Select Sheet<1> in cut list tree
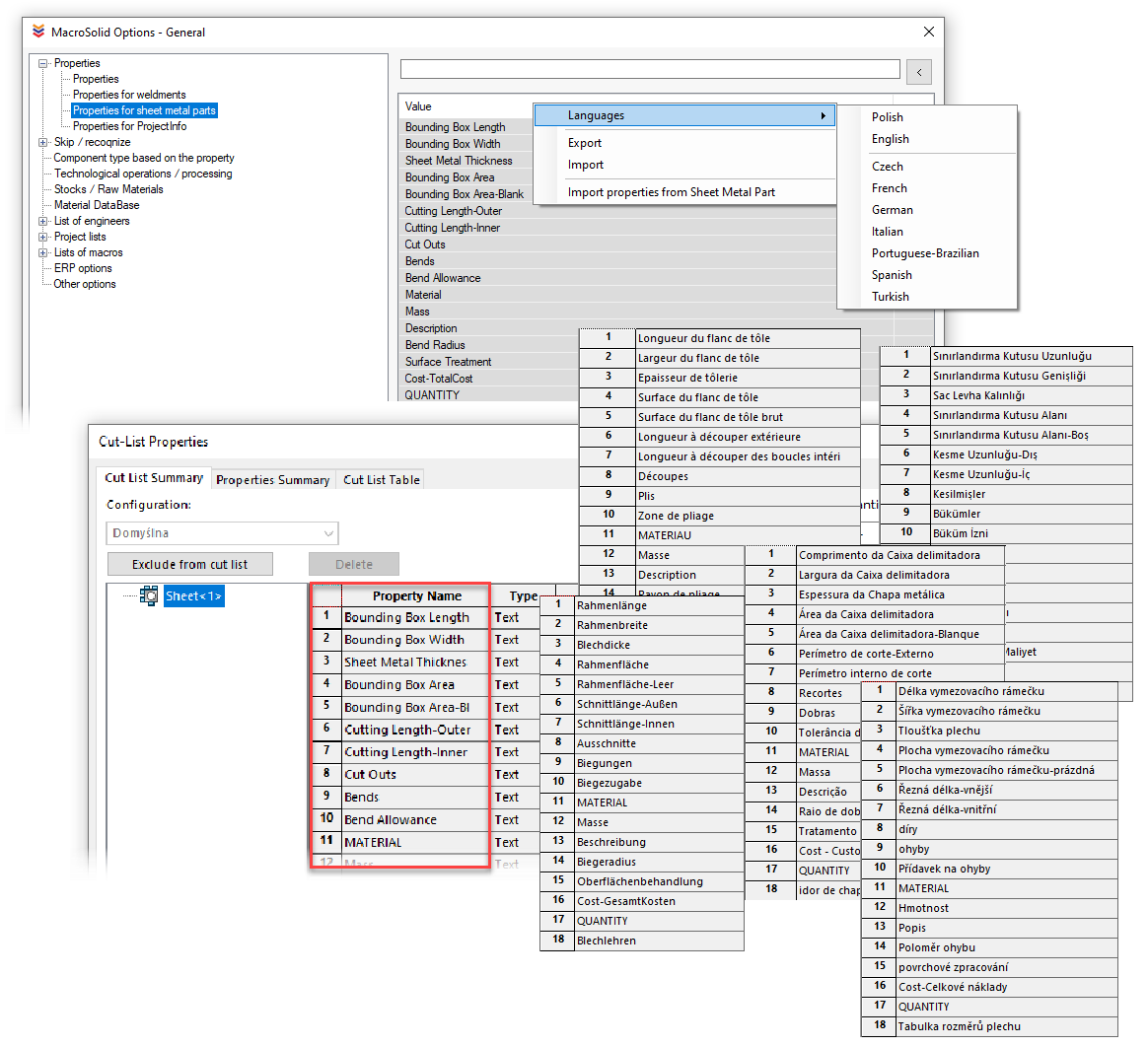1148x1047 pixels. coord(193,595)
